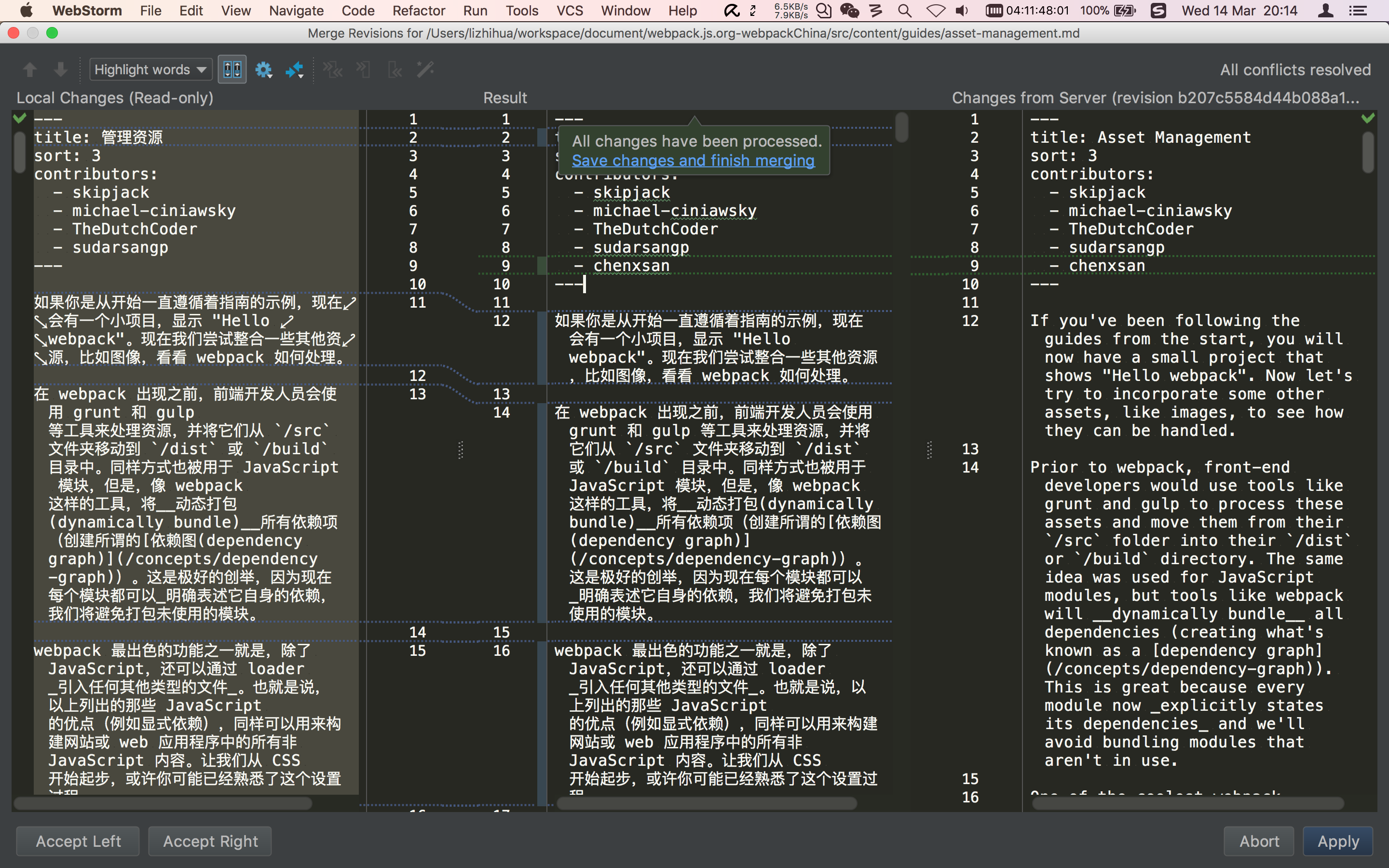Click 'All conflicts resolved' status text
Screen dimensions: 1389x868
coord(1295,70)
